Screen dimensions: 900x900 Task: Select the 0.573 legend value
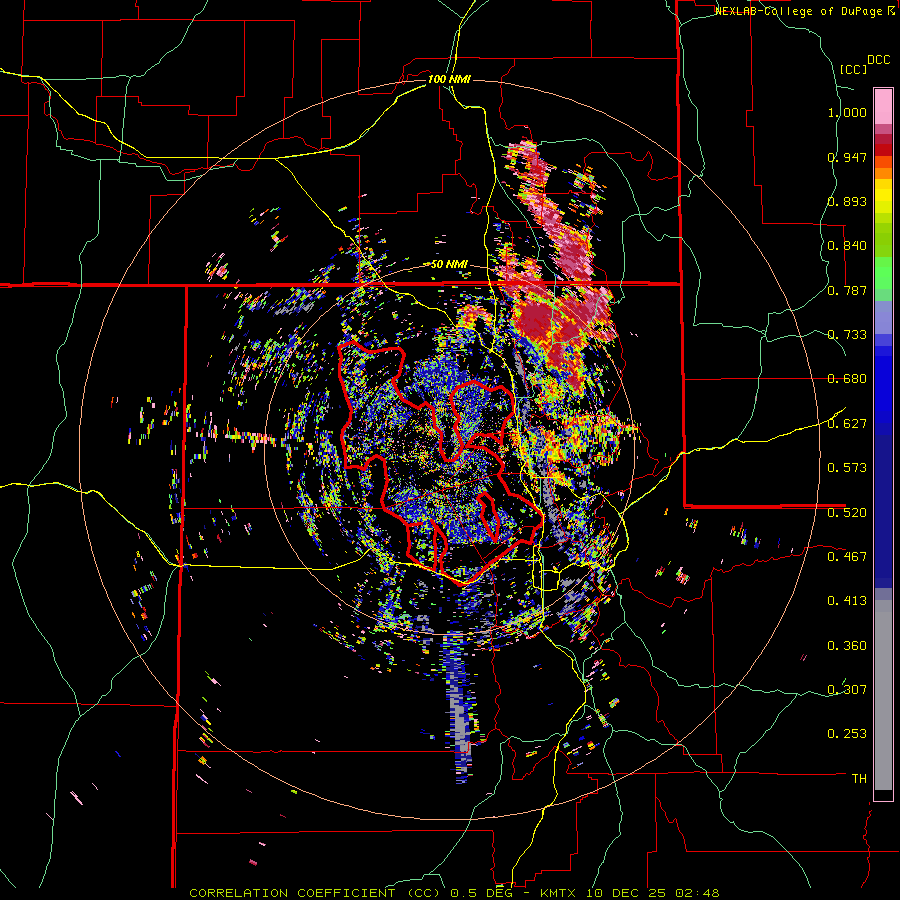(847, 468)
